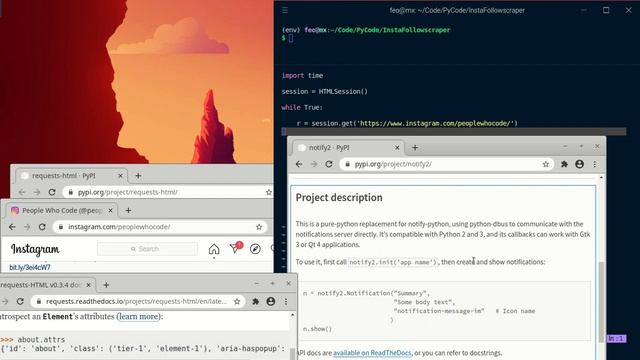Select the requests-html · PyPI tab
Image resolution: width=640 pixels, height=360 pixels.
coord(71,176)
